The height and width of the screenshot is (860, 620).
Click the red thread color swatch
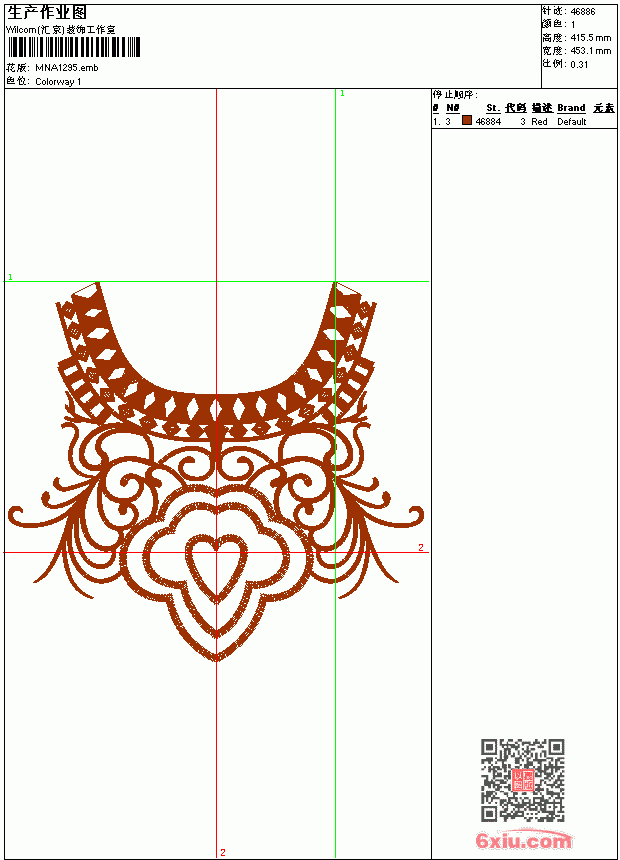coord(467,120)
